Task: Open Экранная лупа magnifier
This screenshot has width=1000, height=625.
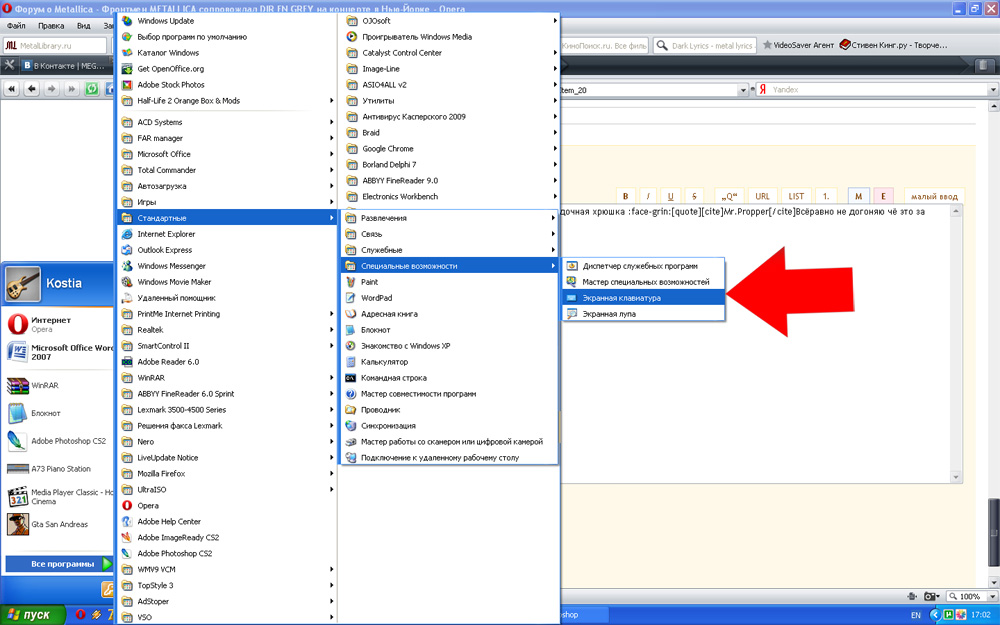Action: tap(609, 314)
